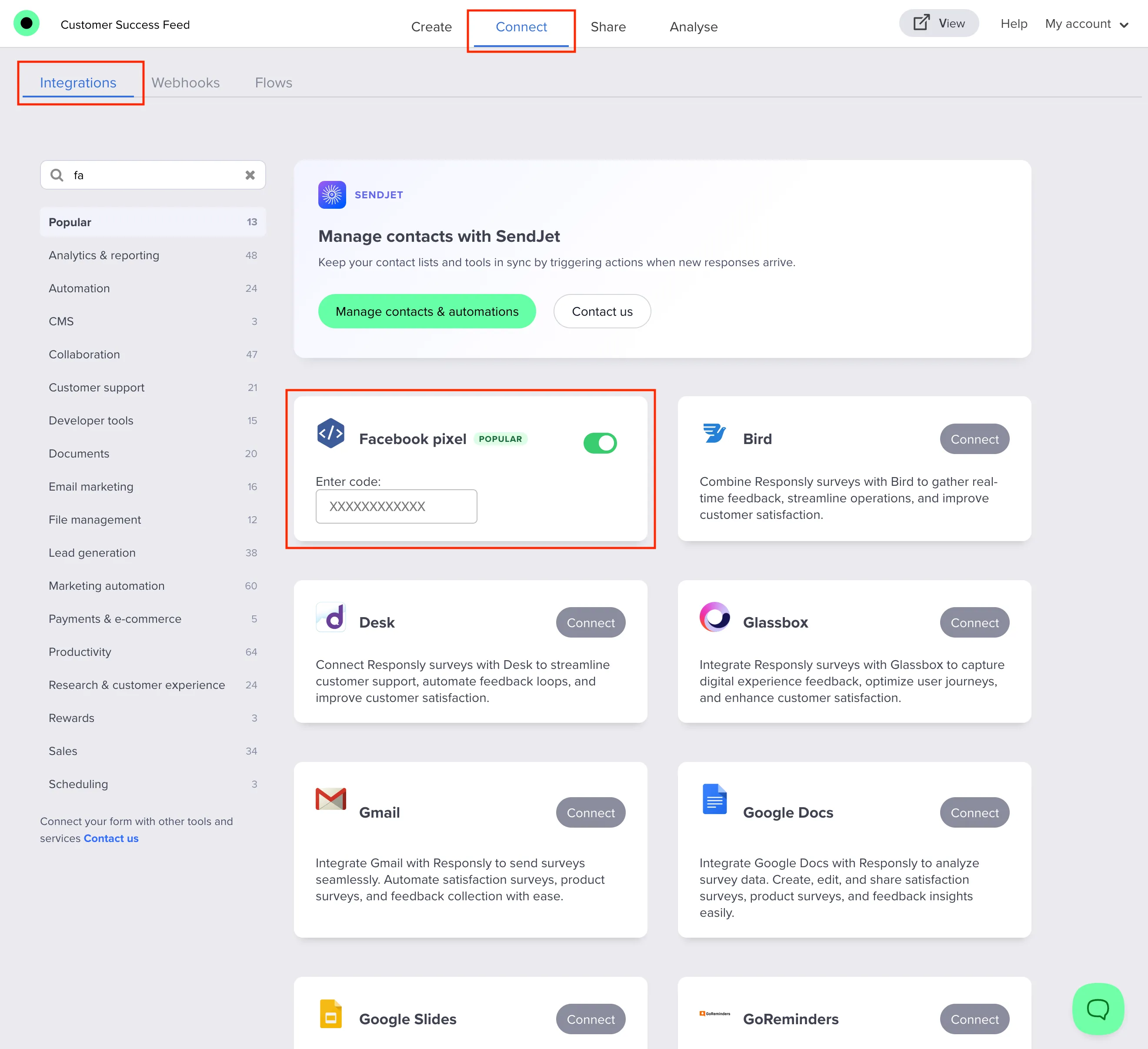Click the View button

939,23
